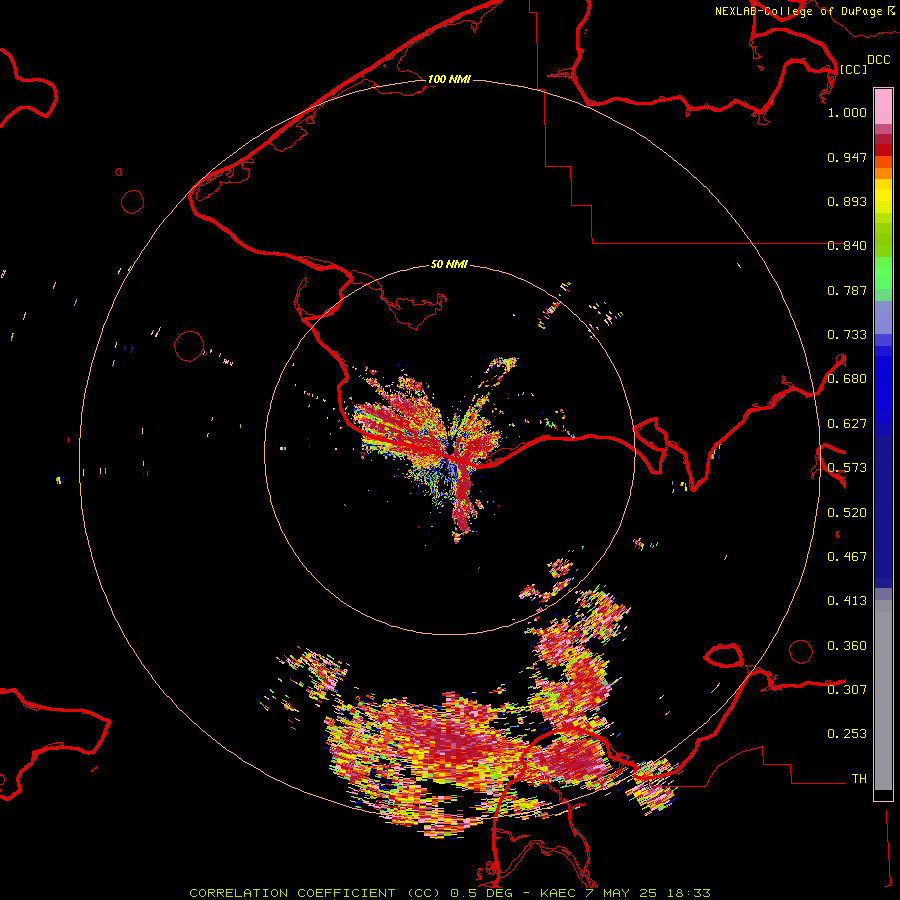The width and height of the screenshot is (900, 900).
Task: Select the 0.627 scale value
Action: pyautogui.click(x=847, y=424)
